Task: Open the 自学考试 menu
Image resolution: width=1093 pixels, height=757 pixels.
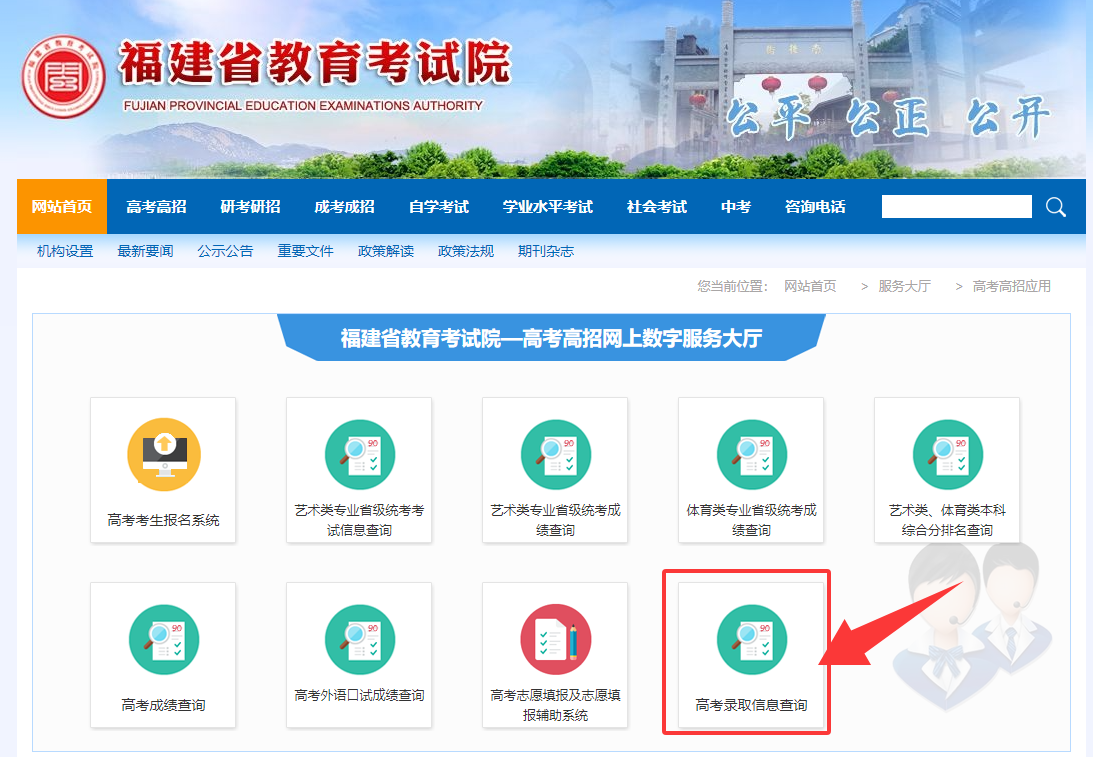Action: click(438, 206)
